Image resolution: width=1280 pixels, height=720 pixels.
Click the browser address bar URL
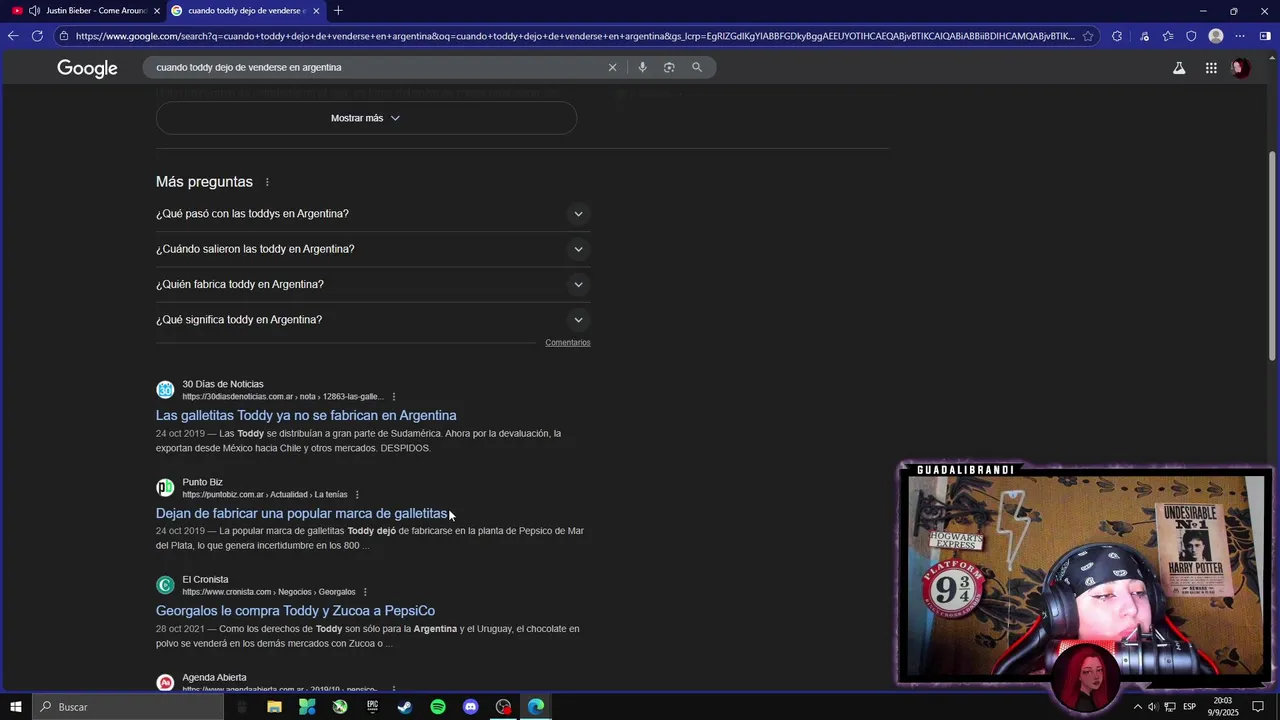pos(575,36)
